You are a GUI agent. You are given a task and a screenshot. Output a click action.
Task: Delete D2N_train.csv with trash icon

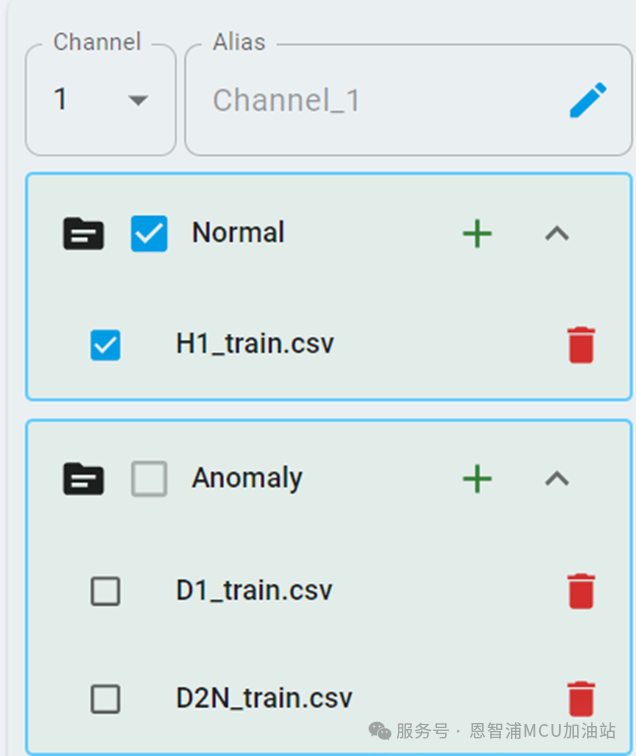(x=581, y=698)
